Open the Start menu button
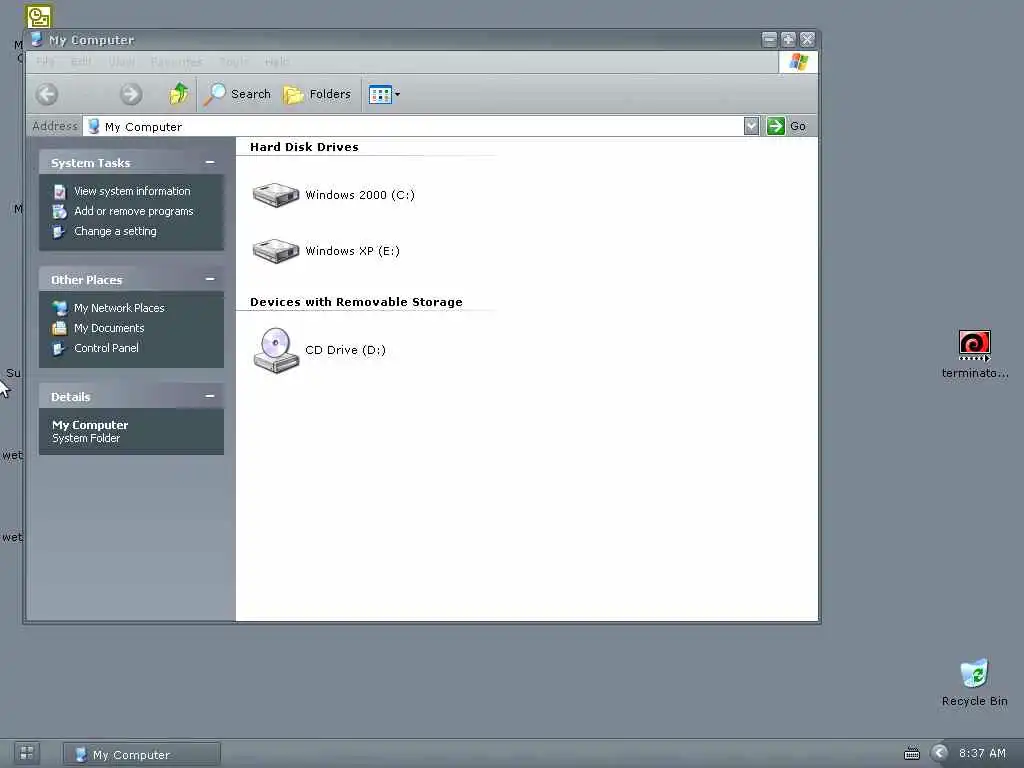 point(27,753)
